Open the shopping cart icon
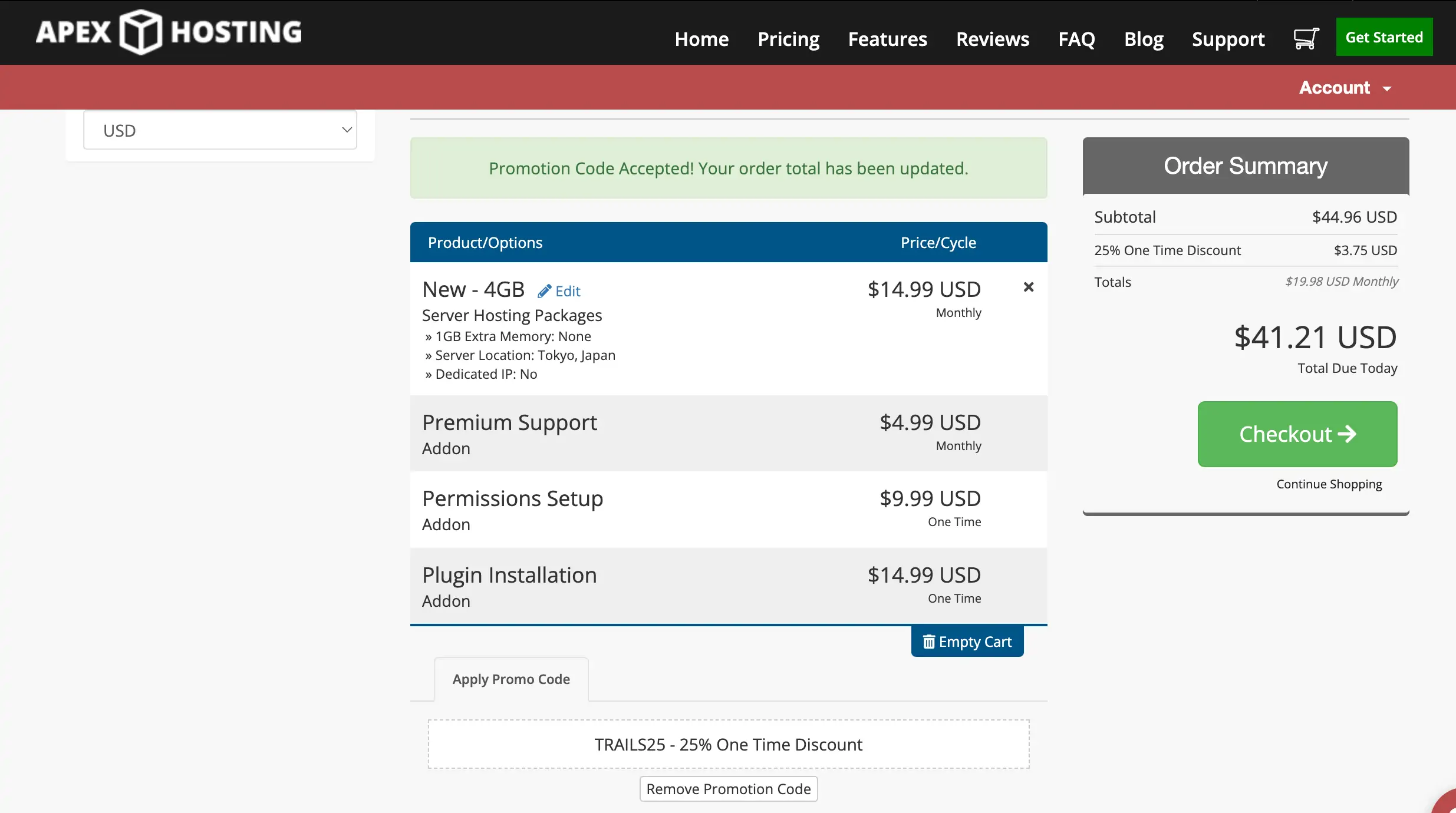The image size is (1456, 813). pos(1306,38)
